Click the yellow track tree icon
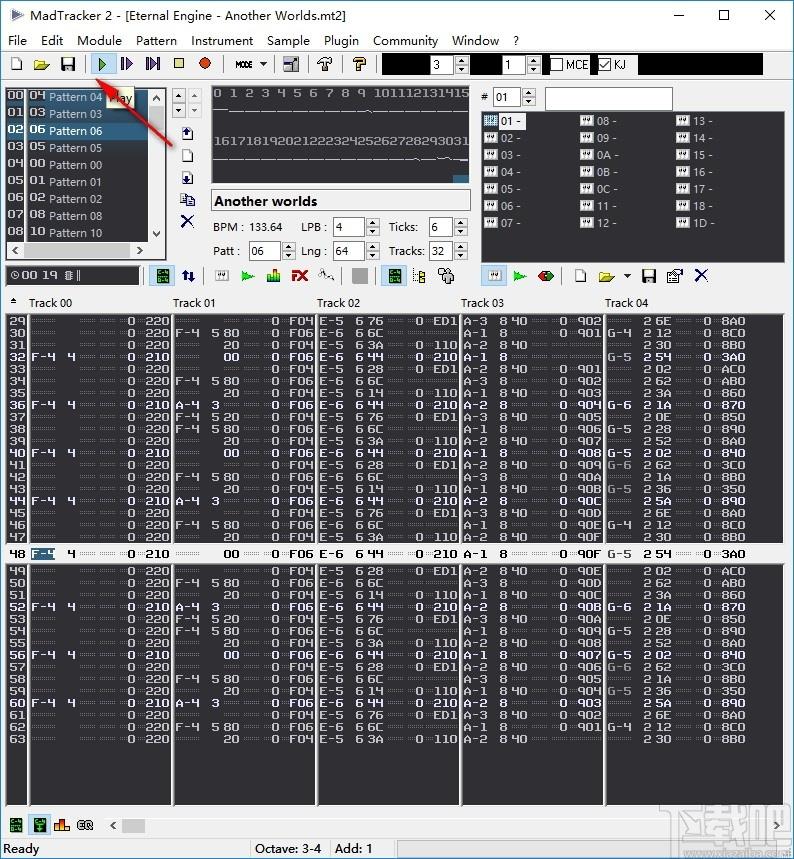Image resolution: width=794 pixels, height=859 pixels. tap(420, 276)
